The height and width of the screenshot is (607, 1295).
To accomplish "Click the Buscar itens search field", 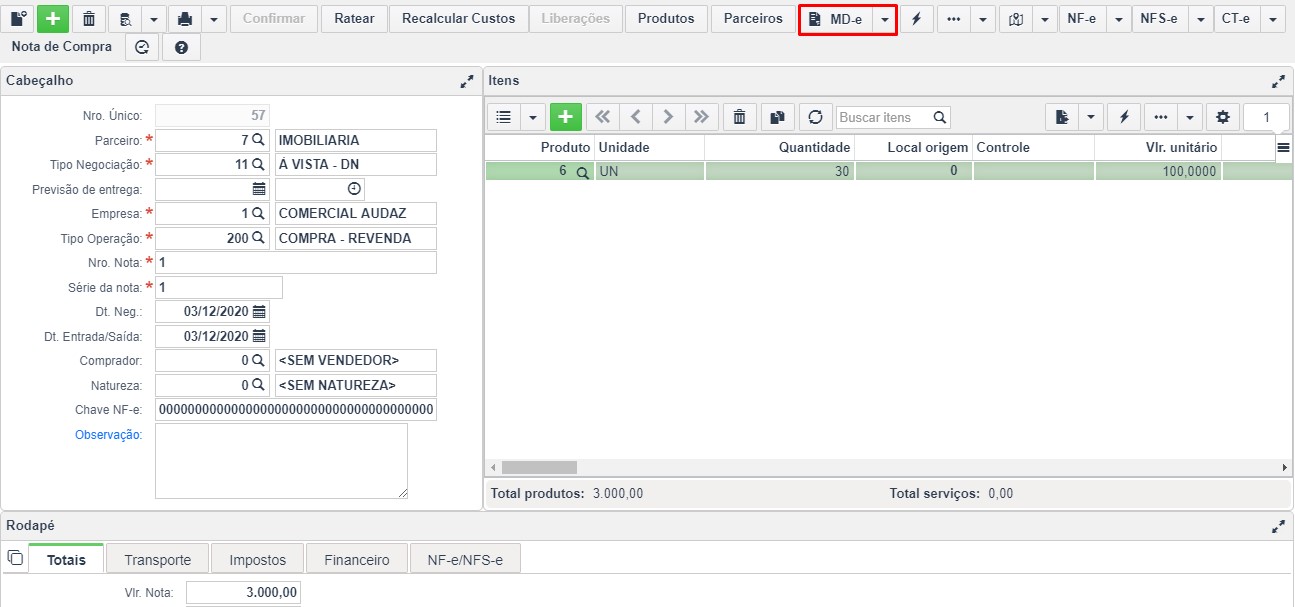I will tap(893, 117).
